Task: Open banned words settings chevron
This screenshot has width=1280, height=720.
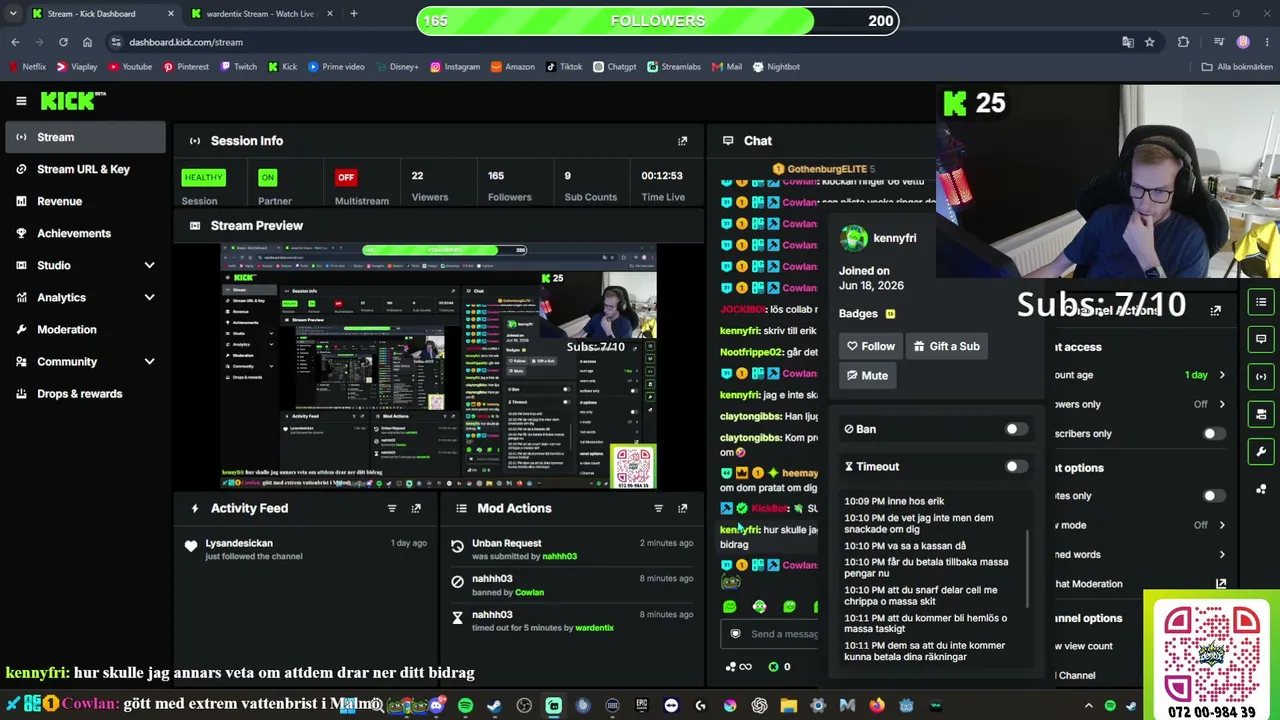Action: click(1221, 554)
